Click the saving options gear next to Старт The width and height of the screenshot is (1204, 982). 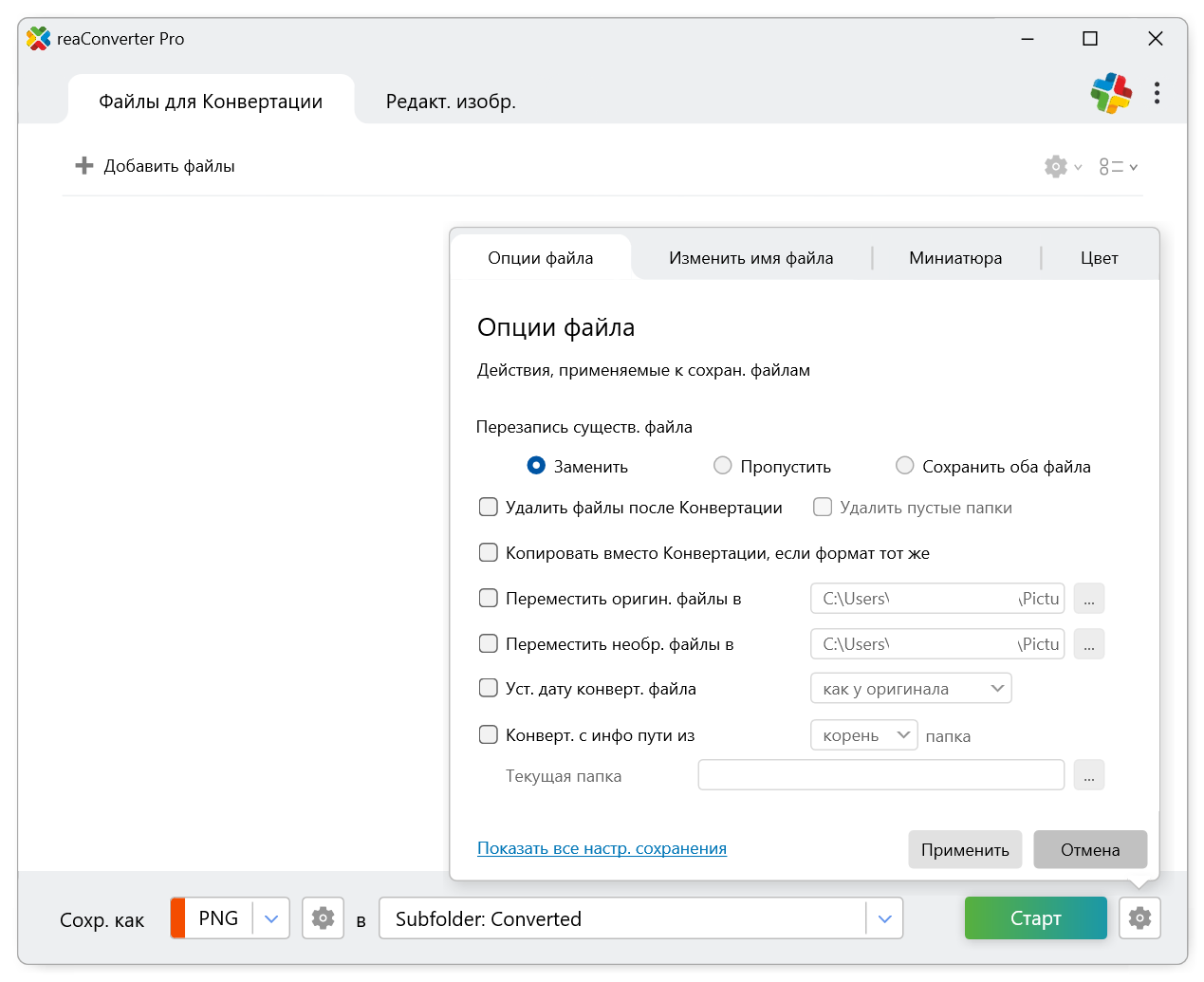1139,918
